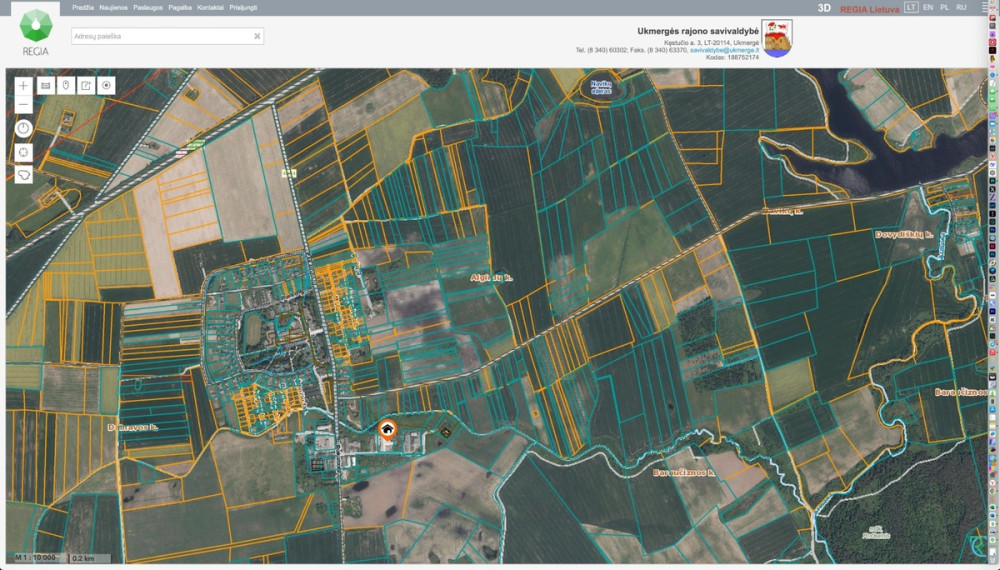Activate the locate target circle tool
This screenshot has width=1000, height=570.
[x=107, y=85]
